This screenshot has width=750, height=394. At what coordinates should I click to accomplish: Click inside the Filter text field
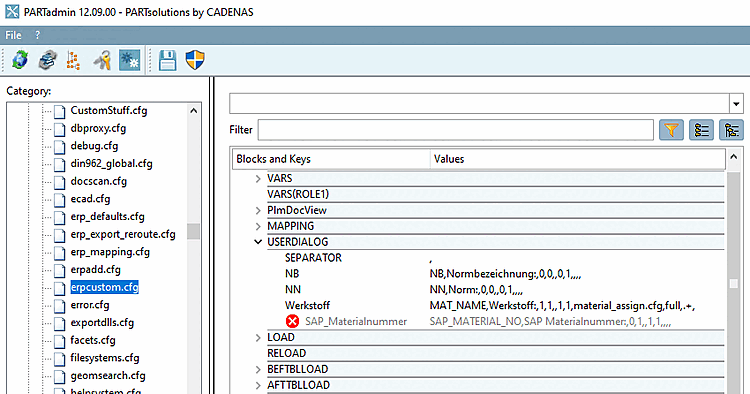tap(455, 130)
